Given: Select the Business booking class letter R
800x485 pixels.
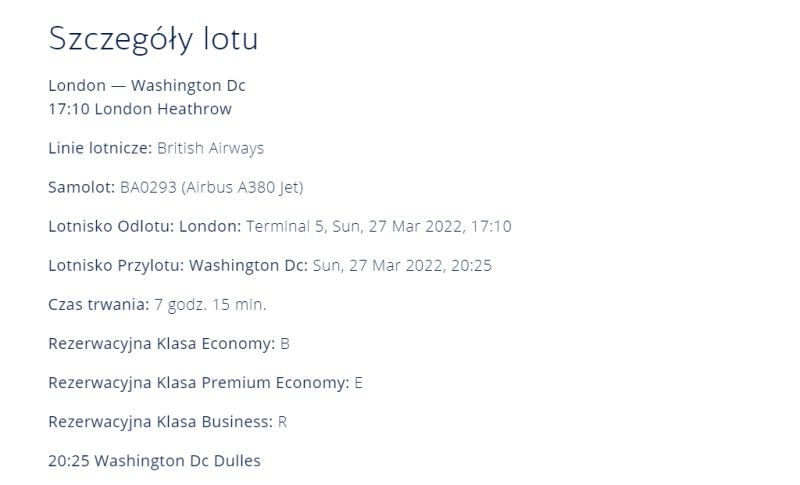Looking at the screenshot, I should pyautogui.click(x=282, y=422).
